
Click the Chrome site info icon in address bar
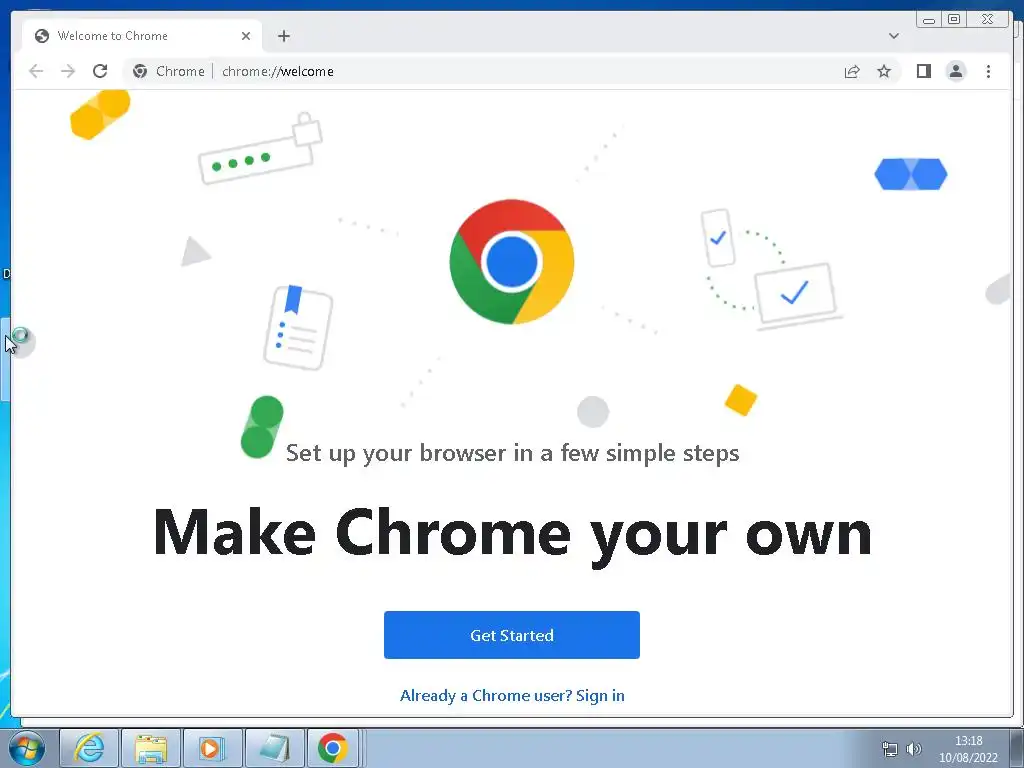140,71
